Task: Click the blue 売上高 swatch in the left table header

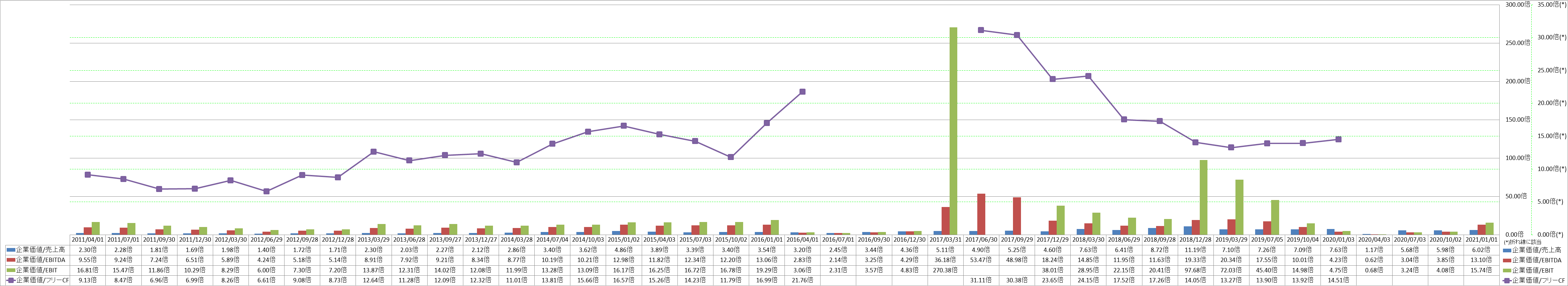Action: 10,250
